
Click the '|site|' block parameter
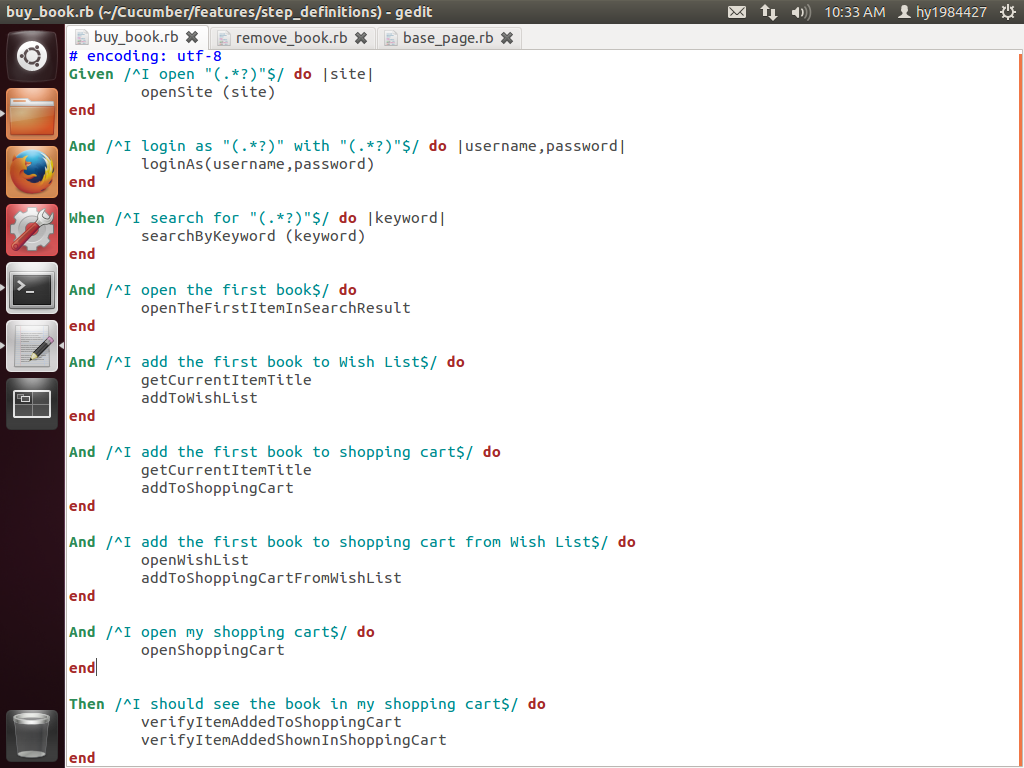(347, 74)
